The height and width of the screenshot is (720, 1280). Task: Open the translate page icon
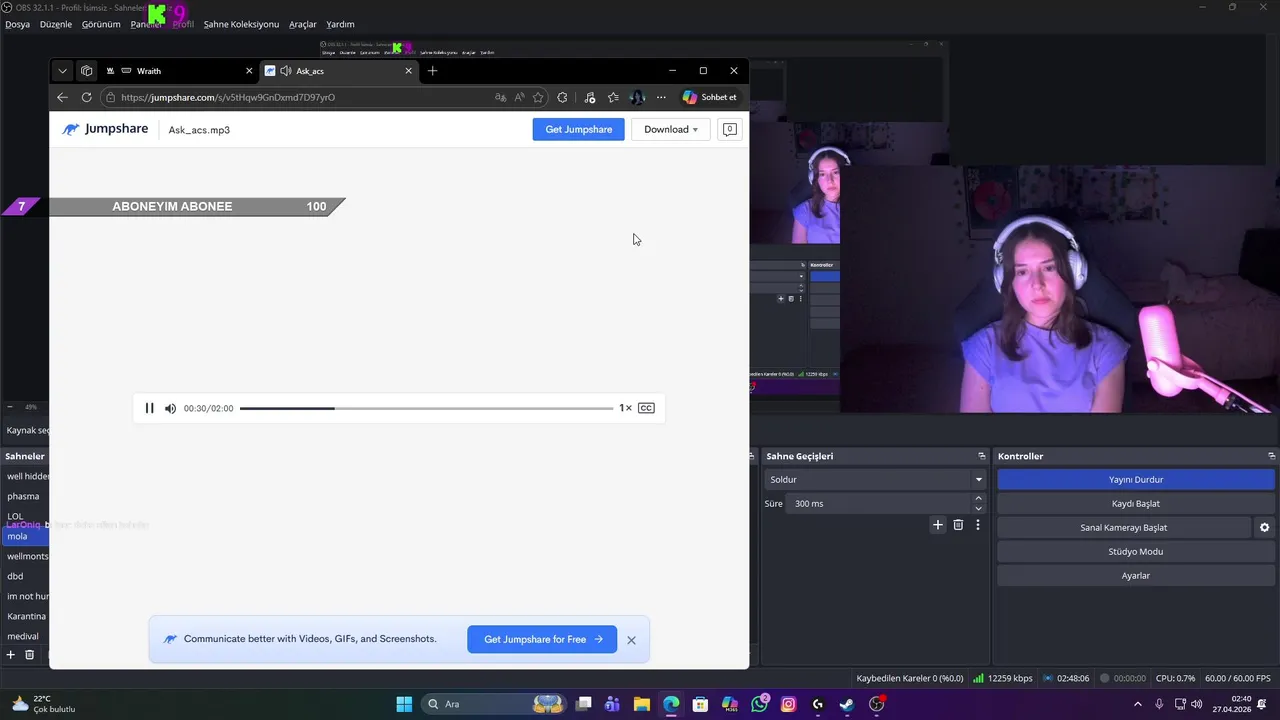coord(500,97)
